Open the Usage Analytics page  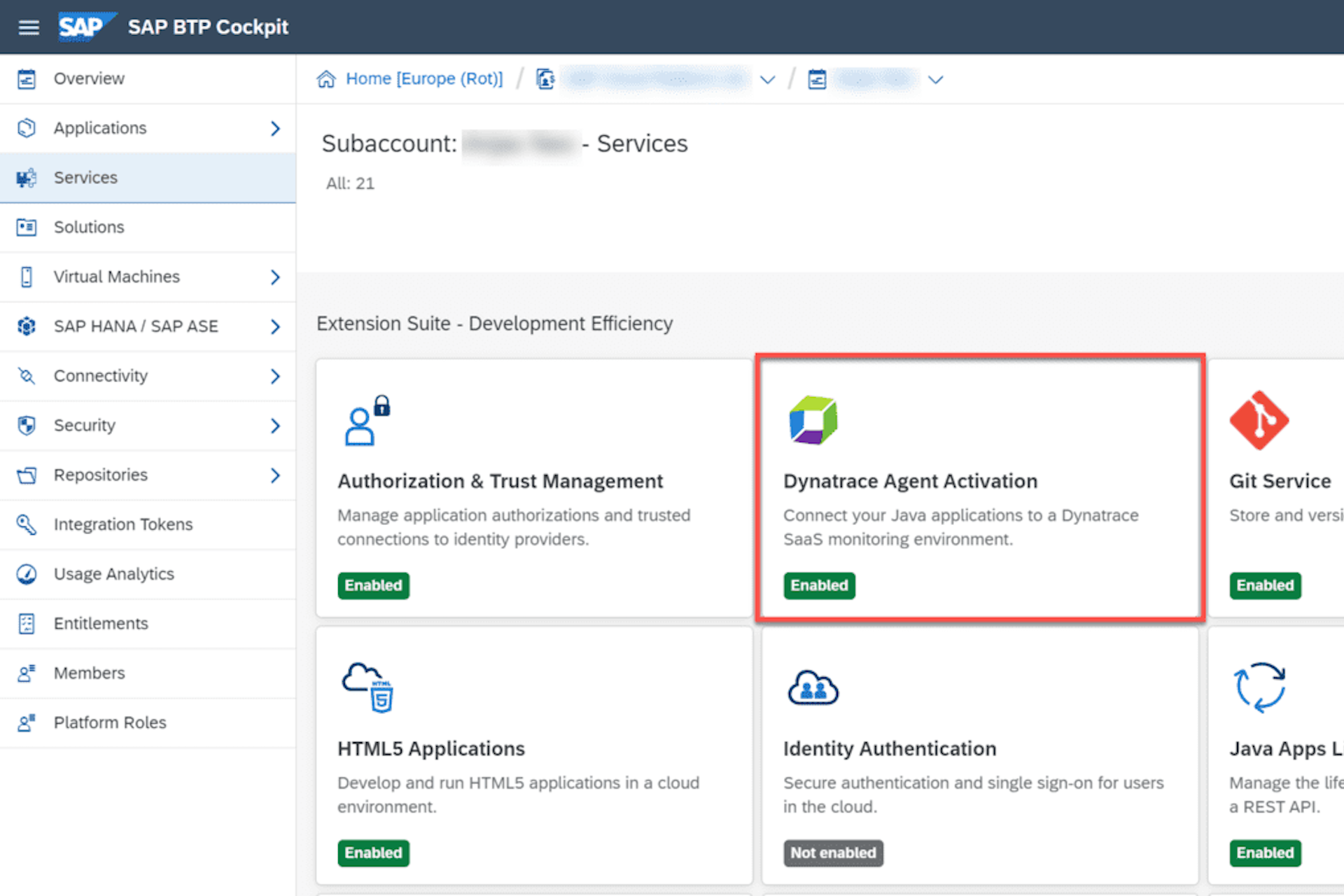pos(113,573)
